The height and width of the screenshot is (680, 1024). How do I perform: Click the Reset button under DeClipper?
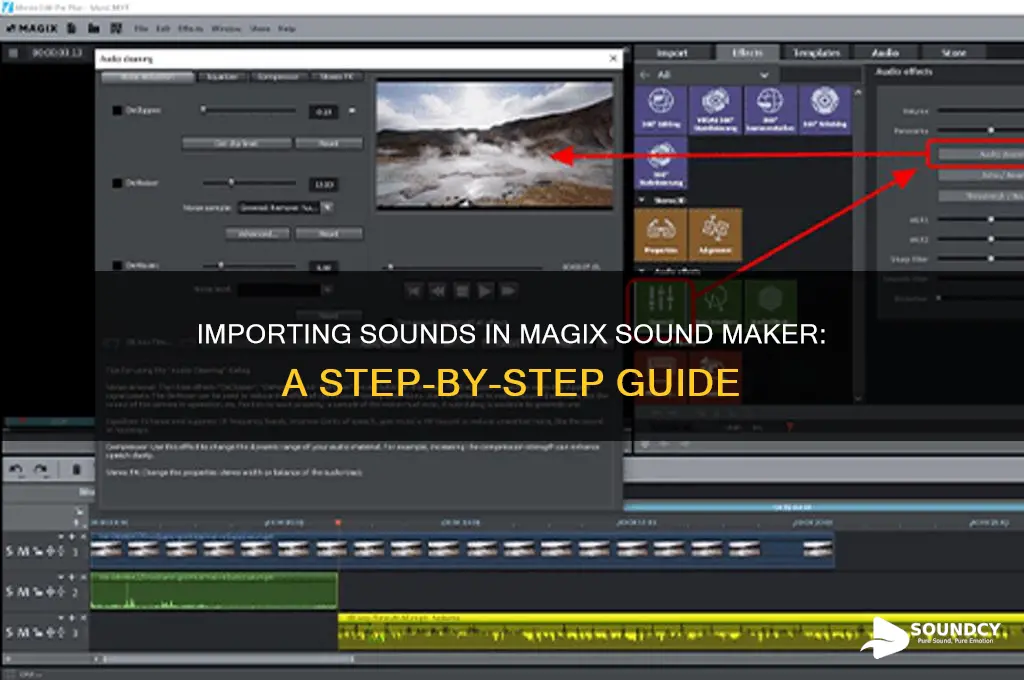click(328, 144)
